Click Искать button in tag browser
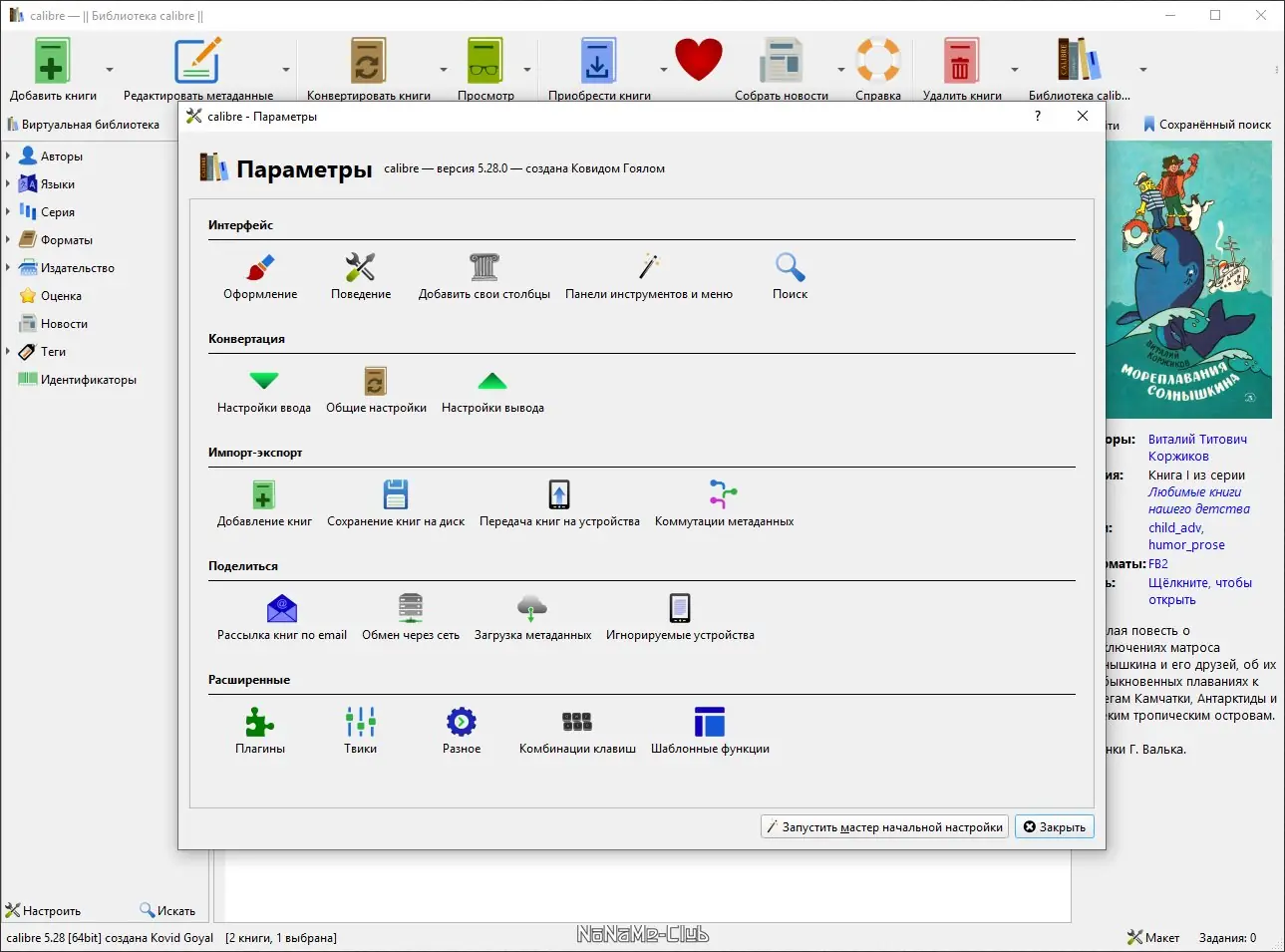The width and height of the screenshot is (1285, 952). click(x=167, y=910)
